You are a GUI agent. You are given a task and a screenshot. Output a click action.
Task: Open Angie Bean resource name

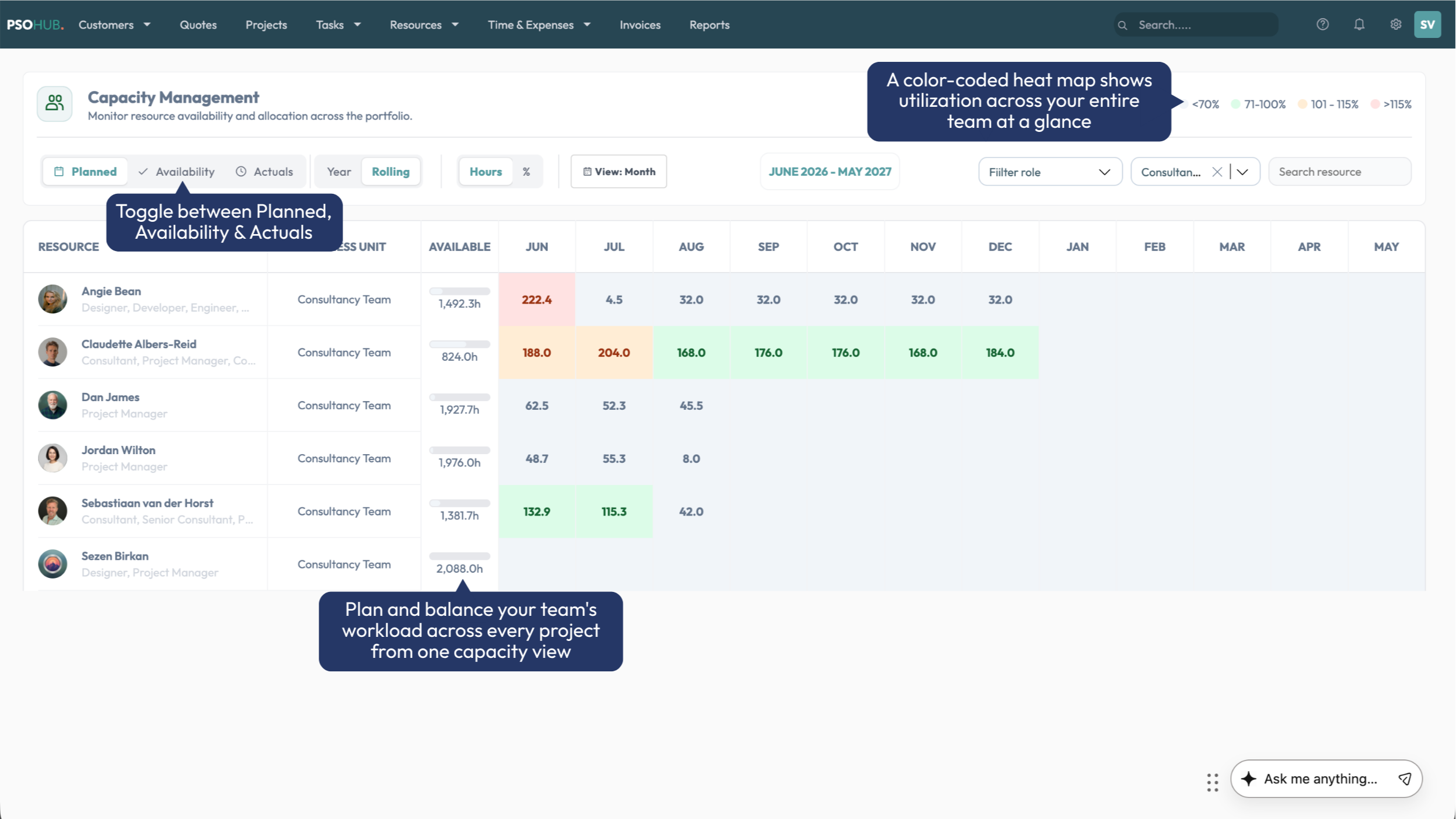pos(111,291)
